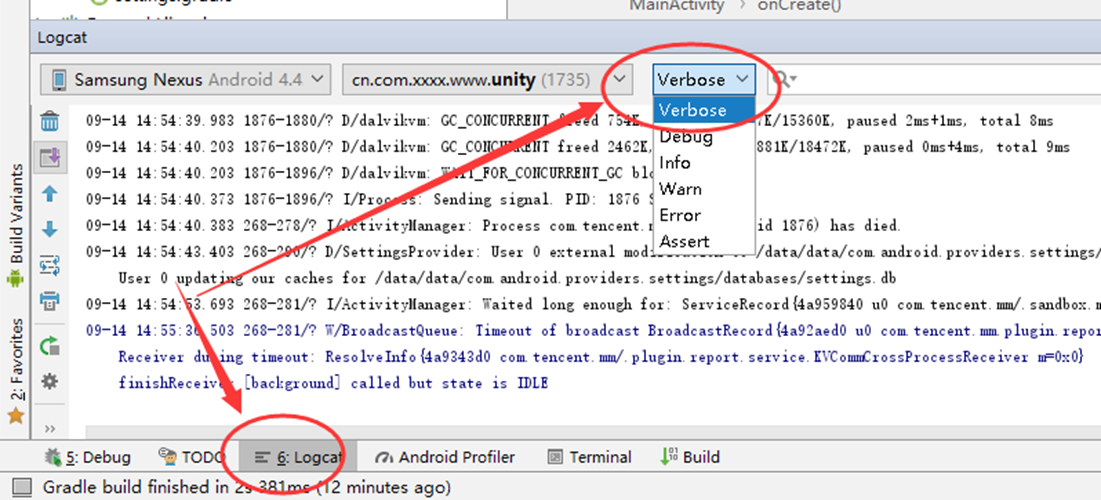Image resolution: width=1101 pixels, height=500 pixels.
Task: Toggle soft-wrap icon in Logcat toolbar
Action: pyautogui.click(x=50, y=266)
